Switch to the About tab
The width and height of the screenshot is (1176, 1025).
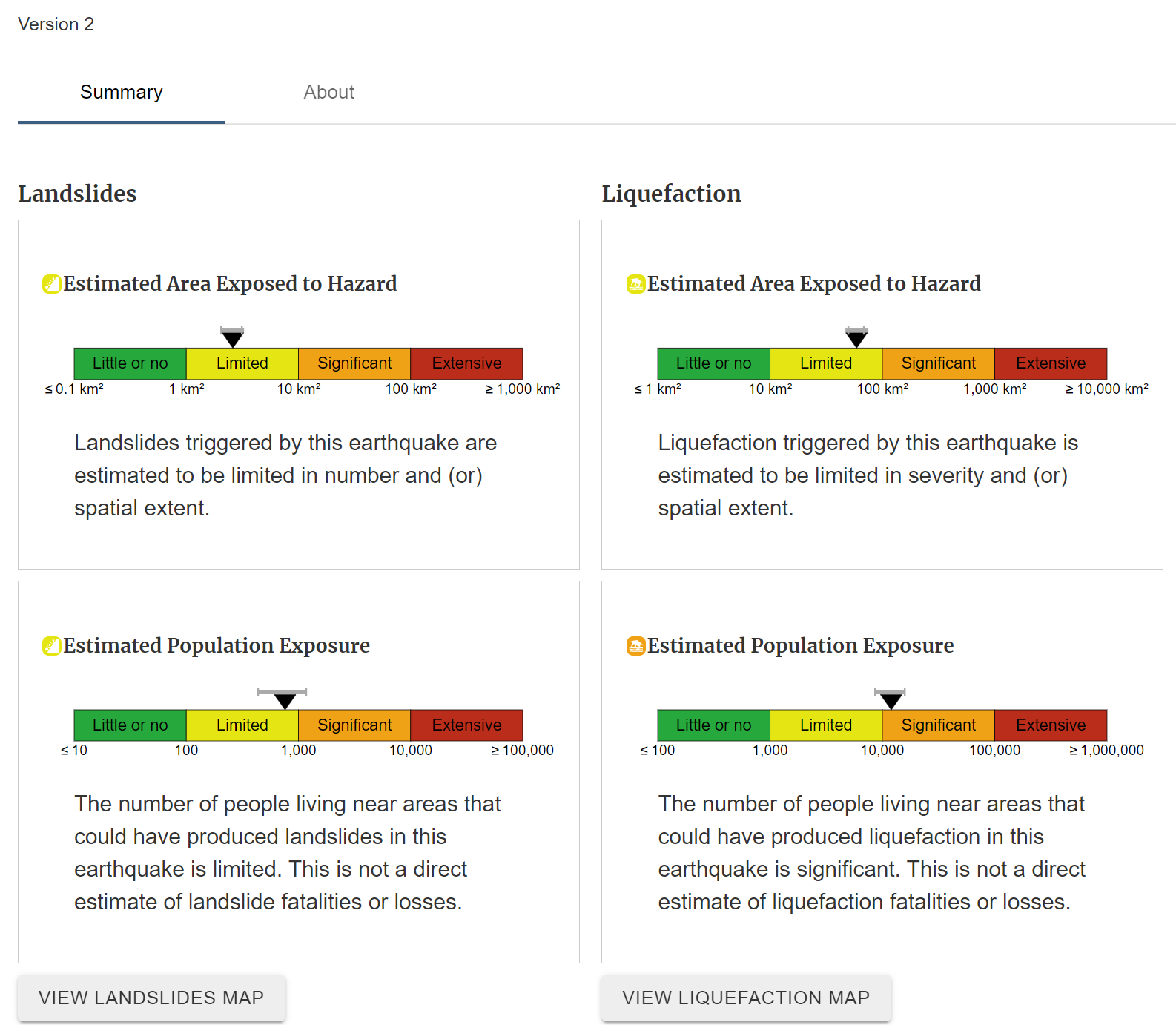pyautogui.click(x=328, y=92)
